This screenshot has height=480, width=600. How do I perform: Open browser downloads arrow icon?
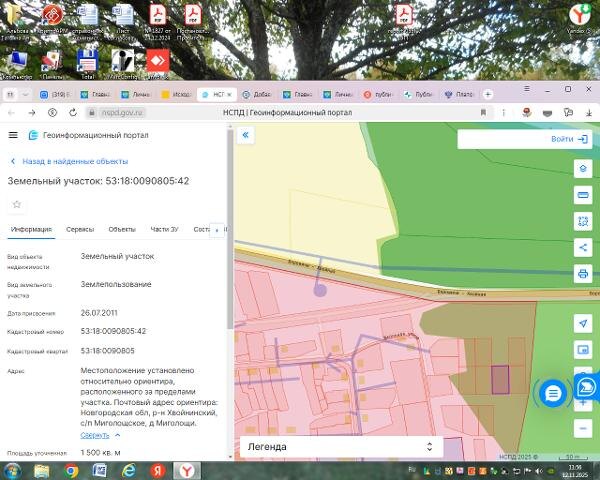589,113
